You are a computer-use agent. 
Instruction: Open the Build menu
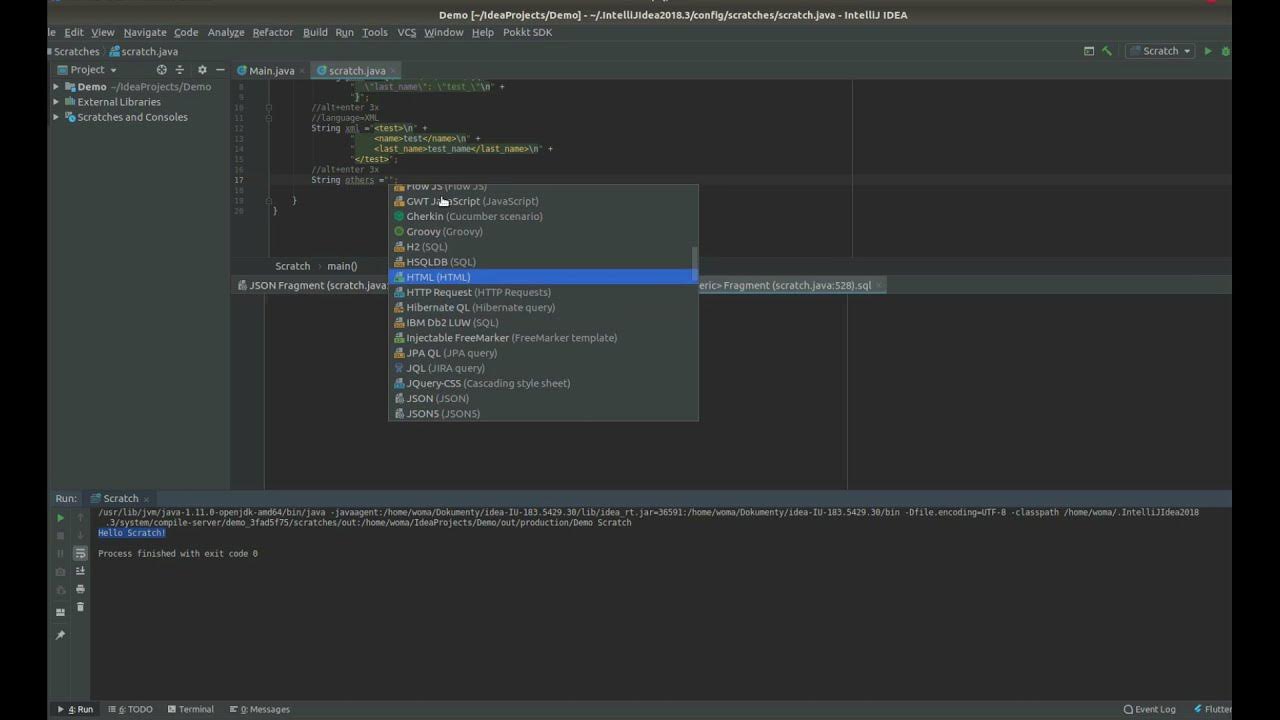point(315,32)
